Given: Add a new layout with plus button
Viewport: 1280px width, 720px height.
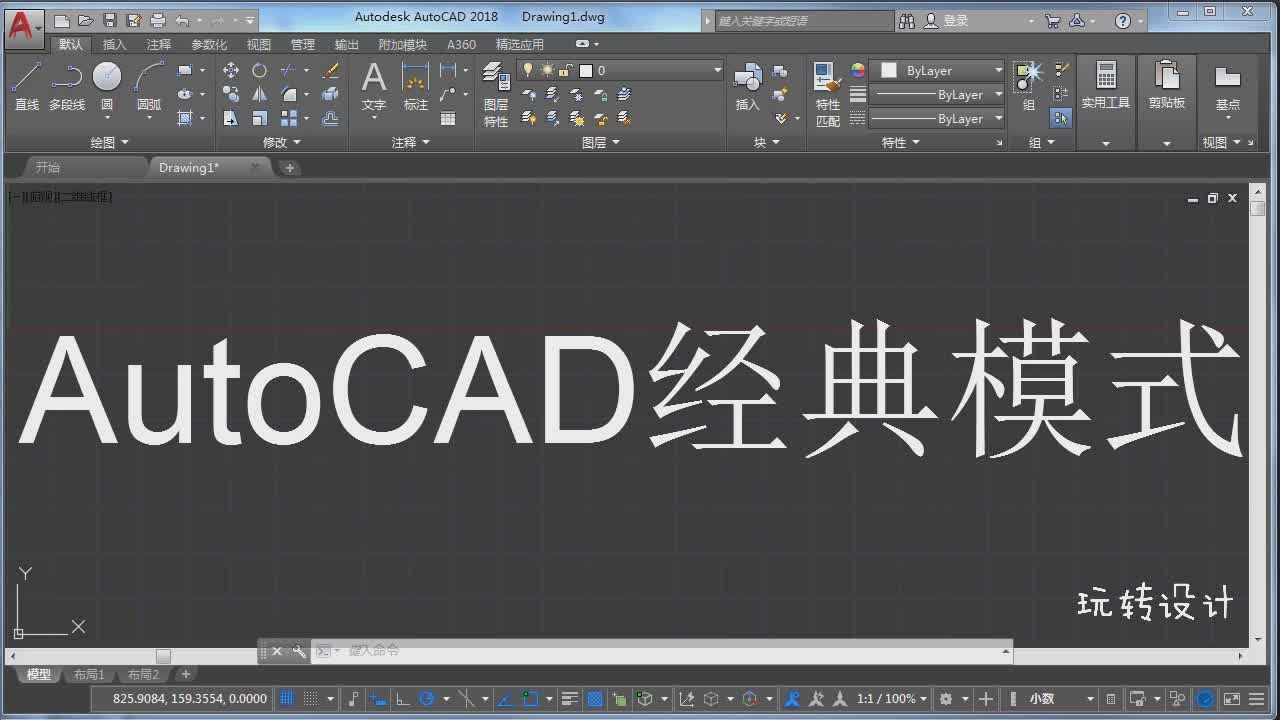Looking at the screenshot, I should tap(185, 674).
